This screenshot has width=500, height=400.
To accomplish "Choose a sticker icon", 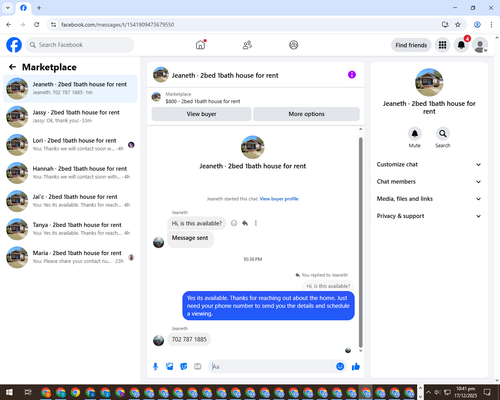I will pyautogui.click(x=184, y=367).
